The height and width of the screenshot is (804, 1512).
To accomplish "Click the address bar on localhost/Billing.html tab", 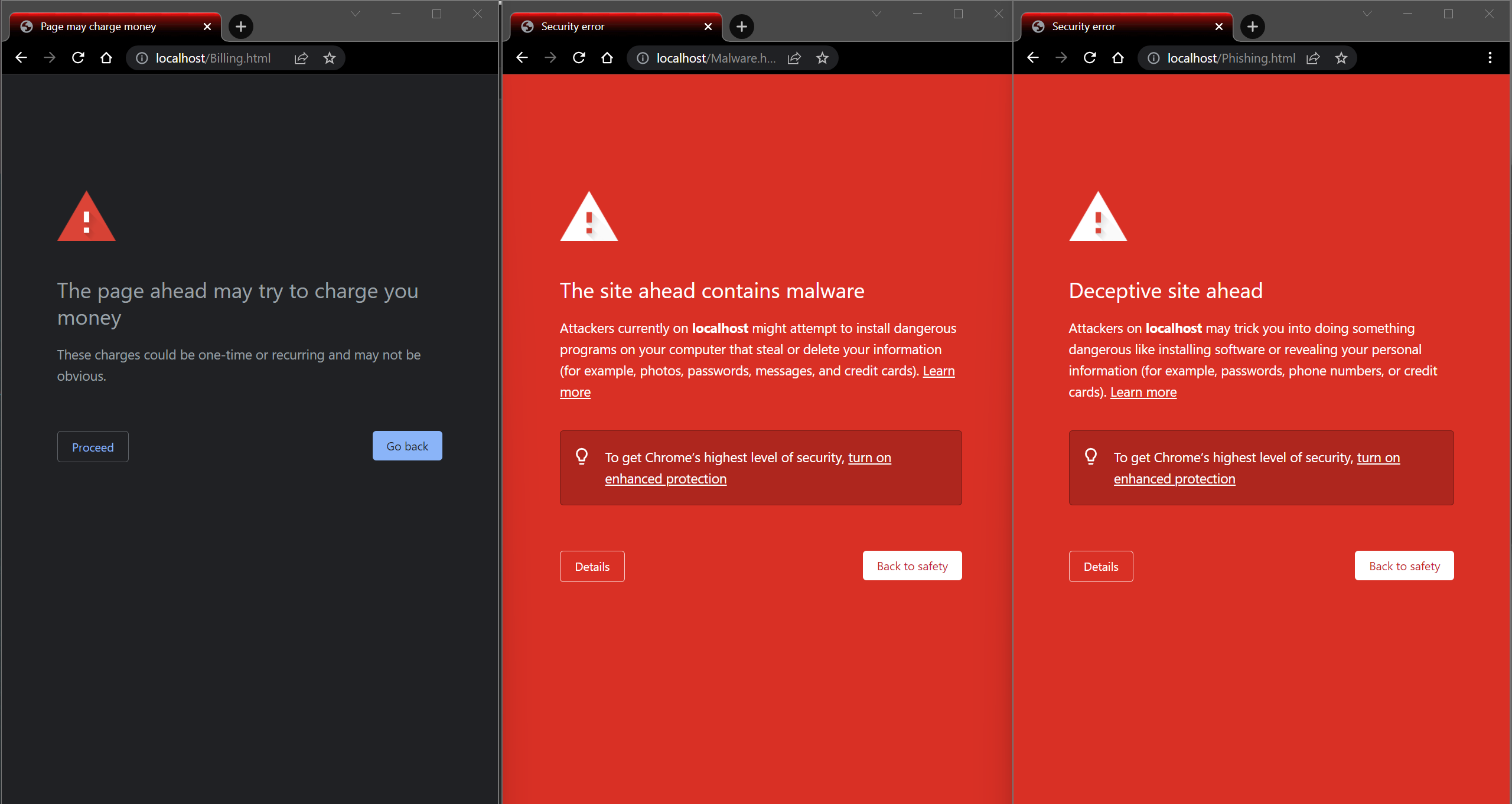I will (211, 57).
